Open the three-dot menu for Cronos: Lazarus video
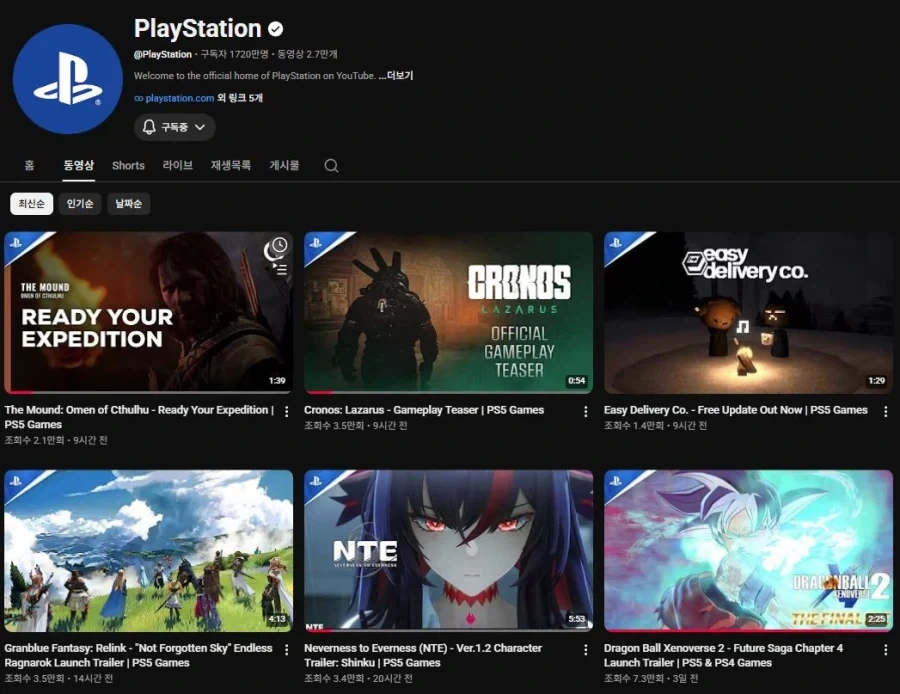900x694 pixels. (585, 412)
